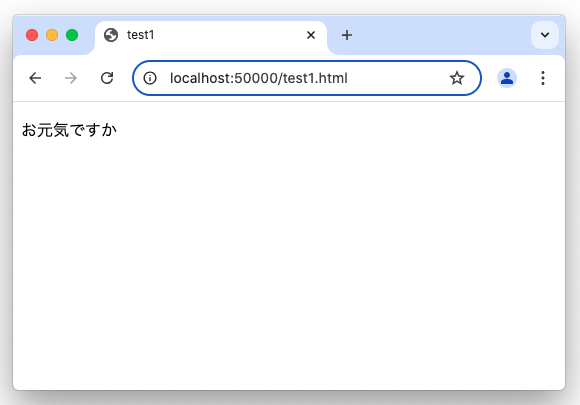The width and height of the screenshot is (580, 405).
Task: Select the test1 tab title
Action: pos(141,35)
